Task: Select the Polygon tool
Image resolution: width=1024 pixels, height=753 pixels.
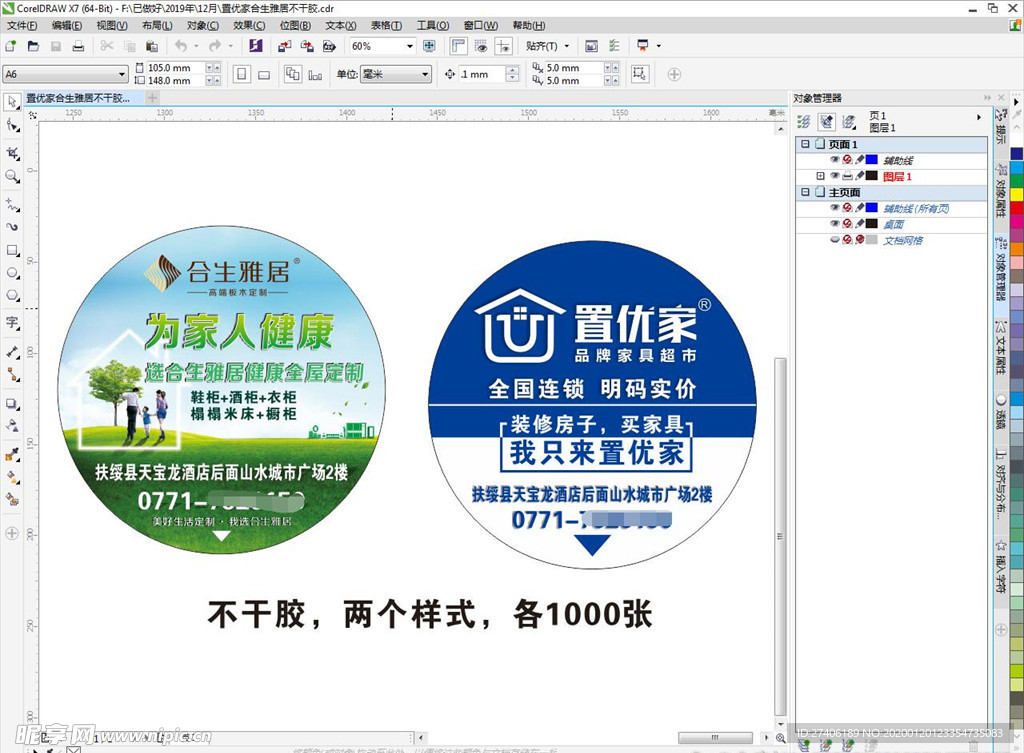Action: [12, 295]
